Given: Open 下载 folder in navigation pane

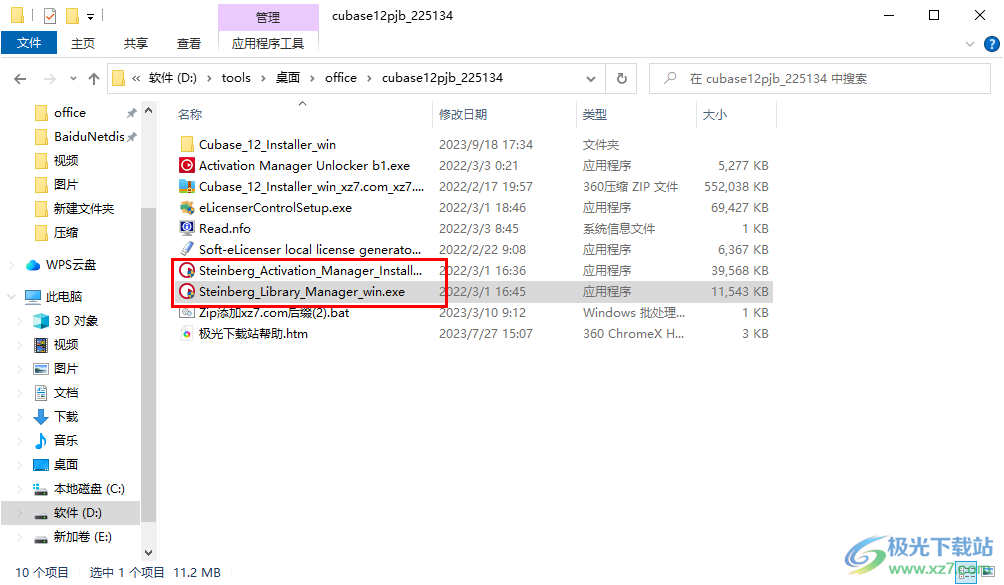Looking at the screenshot, I should tap(65, 417).
